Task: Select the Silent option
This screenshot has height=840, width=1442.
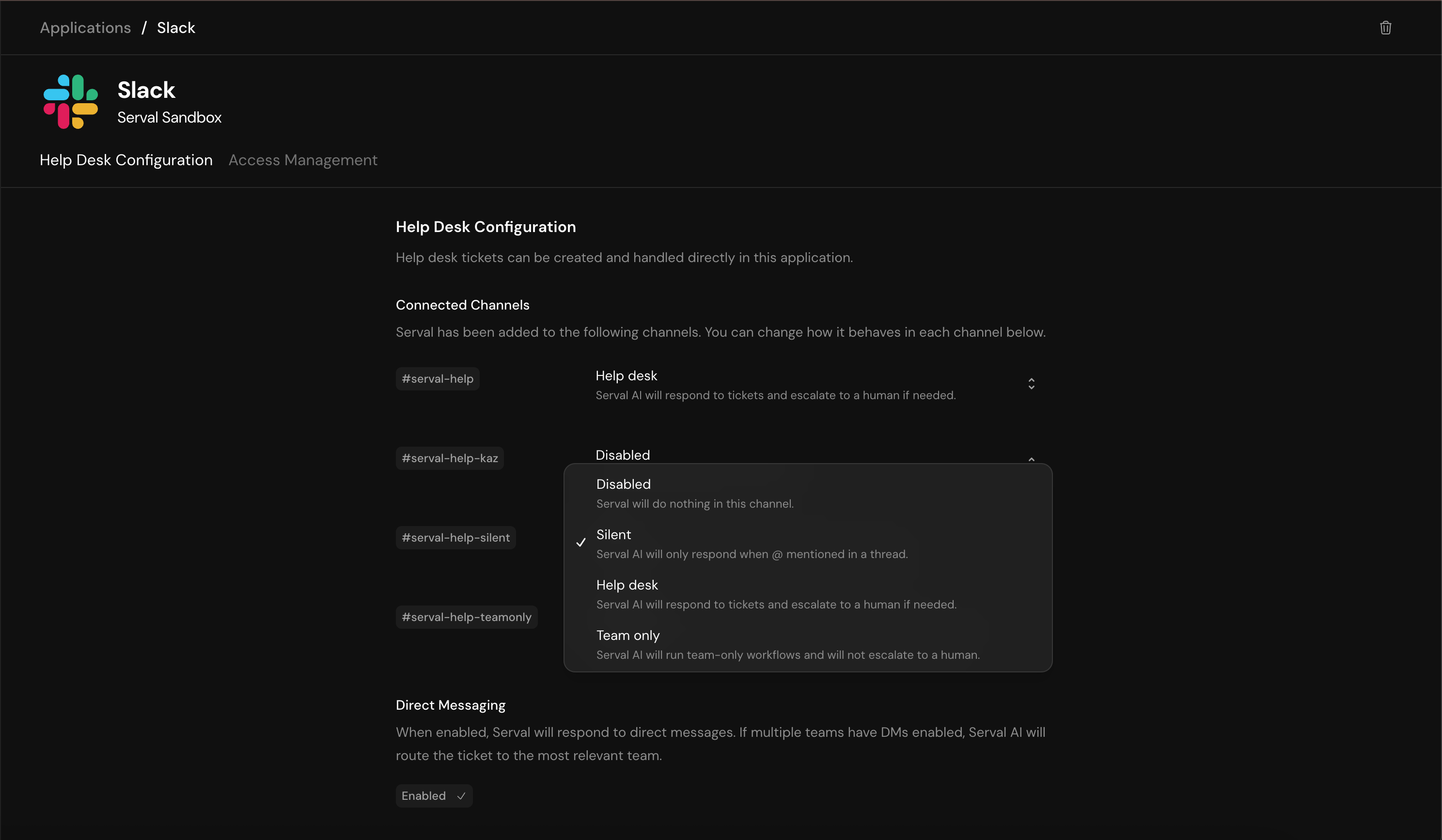Action: point(807,544)
